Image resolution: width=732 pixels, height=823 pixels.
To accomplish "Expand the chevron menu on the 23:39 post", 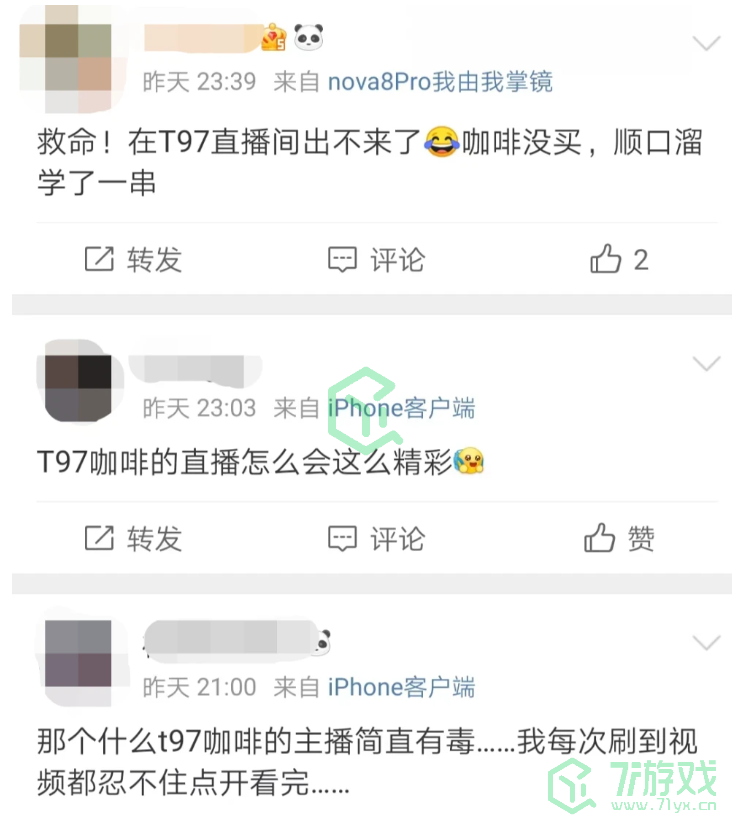I will pyautogui.click(x=706, y=43).
